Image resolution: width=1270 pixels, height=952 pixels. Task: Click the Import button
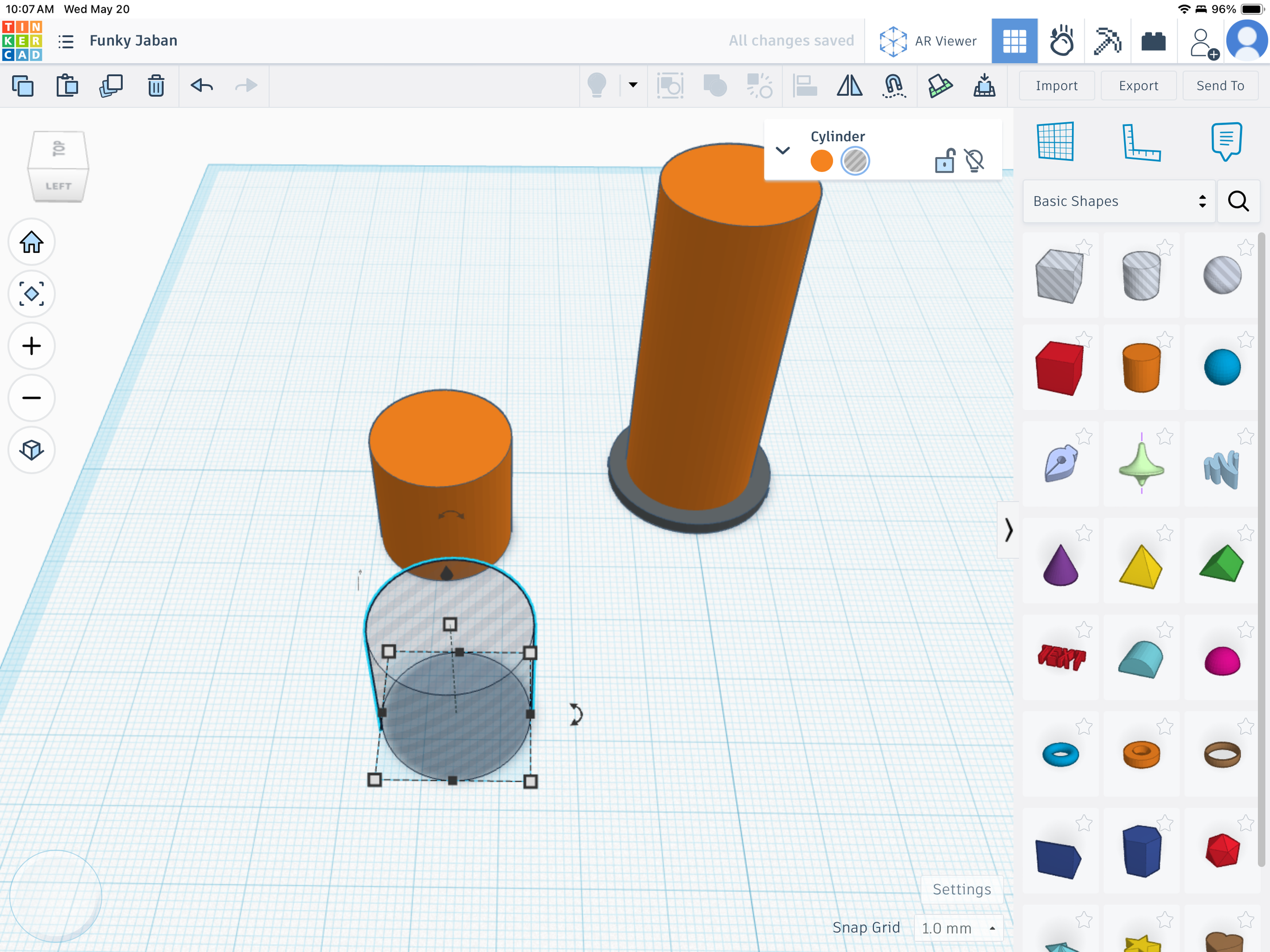[x=1056, y=86]
